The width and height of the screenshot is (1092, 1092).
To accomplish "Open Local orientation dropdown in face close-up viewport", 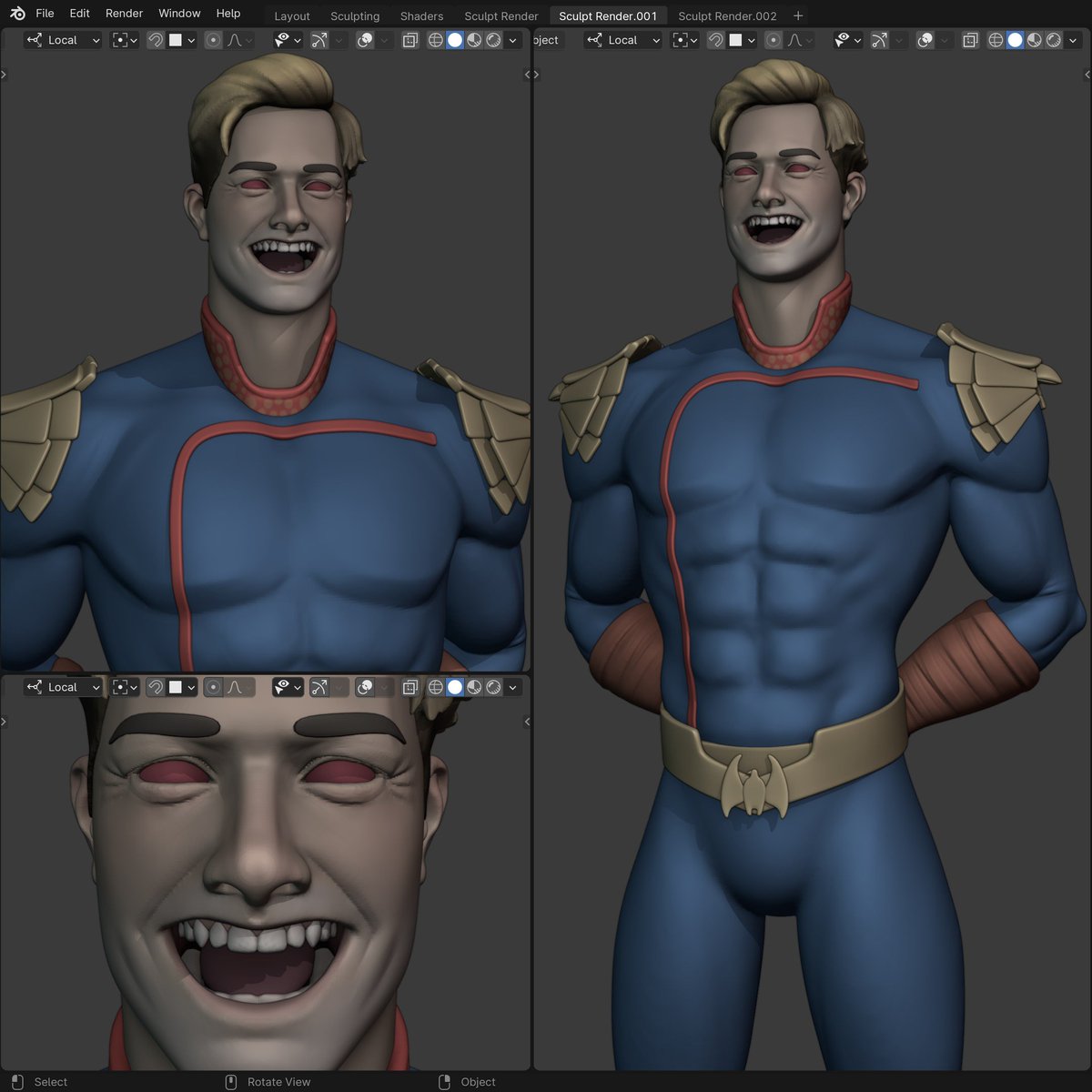I will coord(63,687).
